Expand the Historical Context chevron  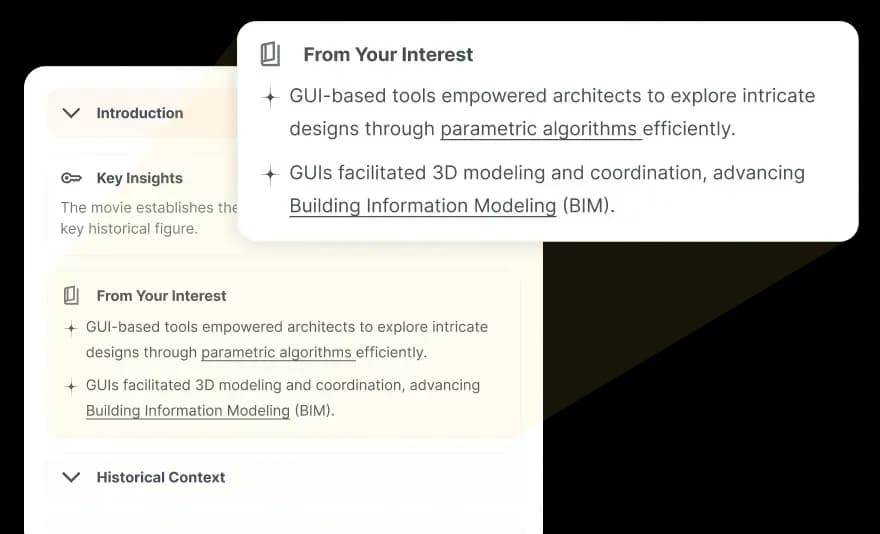[71, 477]
